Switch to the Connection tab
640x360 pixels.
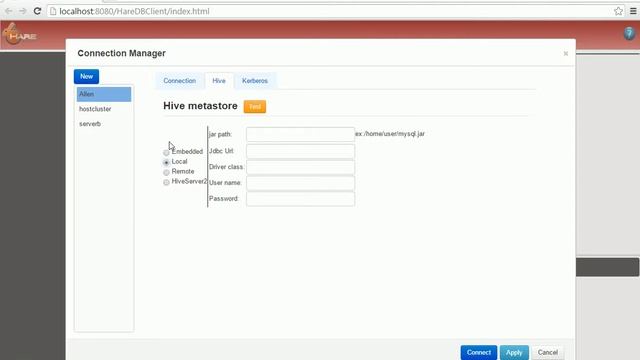point(180,81)
